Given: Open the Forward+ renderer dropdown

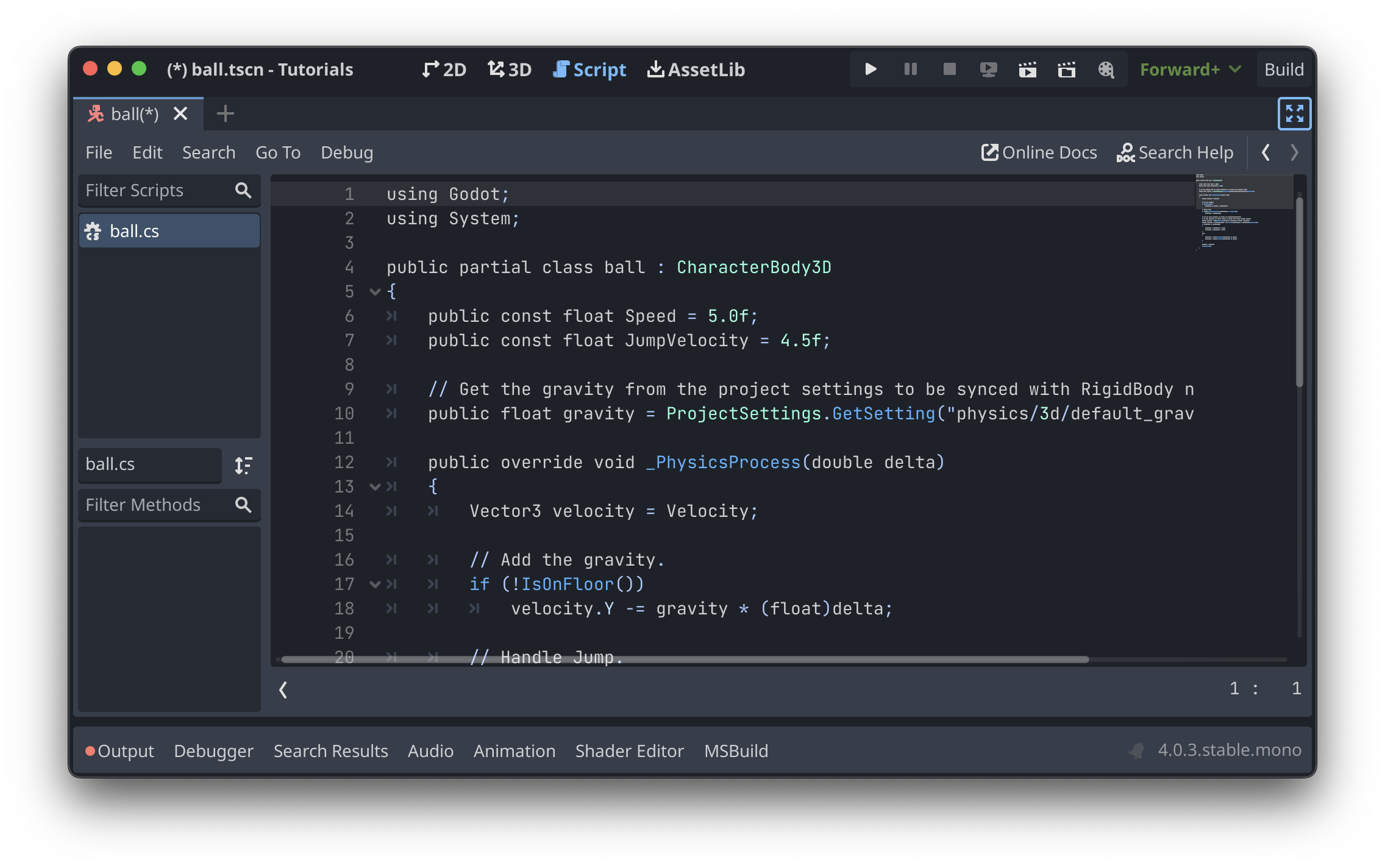Looking at the screenshot, I should point(1188,69).
